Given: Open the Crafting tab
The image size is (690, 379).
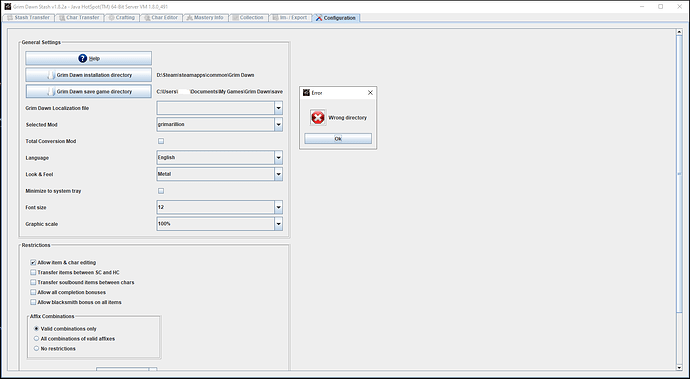Looking at the screenshot, I should pyautogui.click(x=121, y=18).
